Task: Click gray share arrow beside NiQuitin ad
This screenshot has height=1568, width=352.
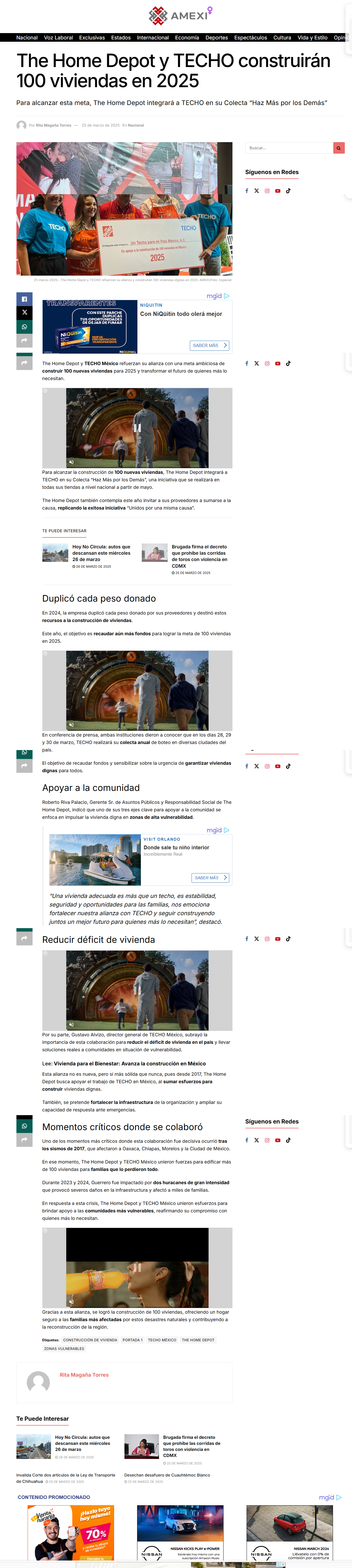Action: point(24,341)
